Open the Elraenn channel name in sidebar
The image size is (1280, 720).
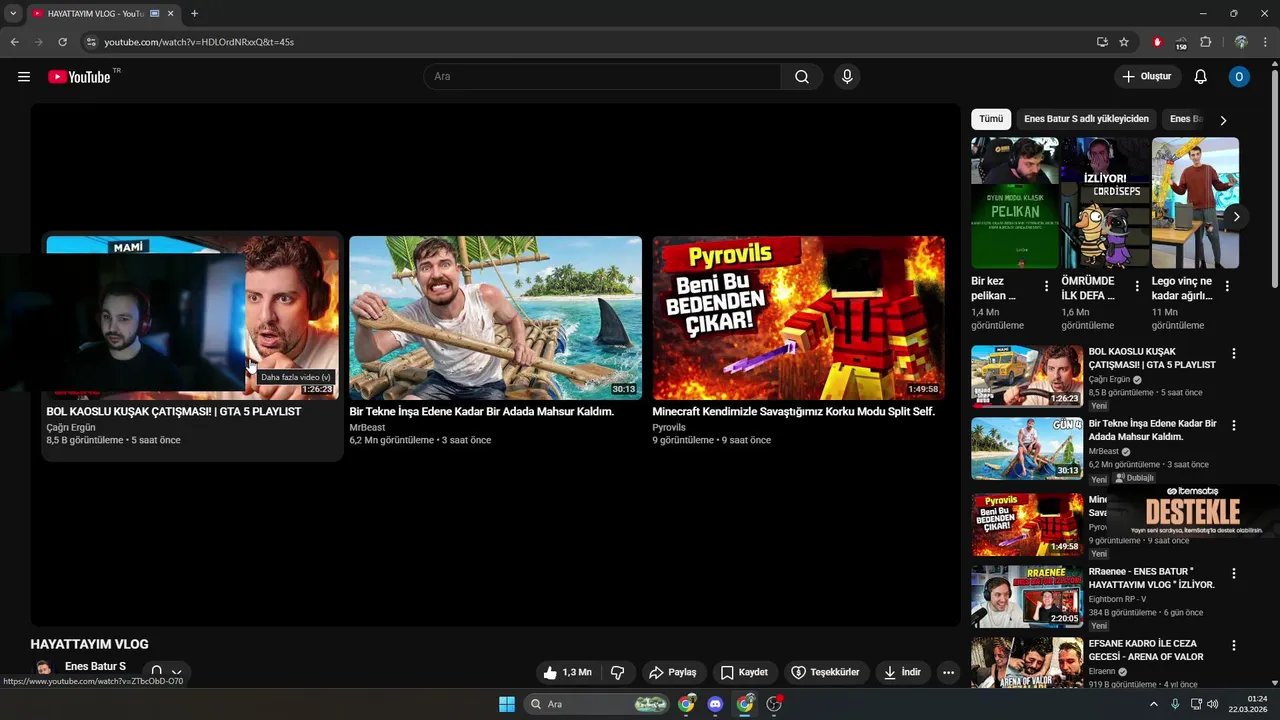pos(1103,672)
